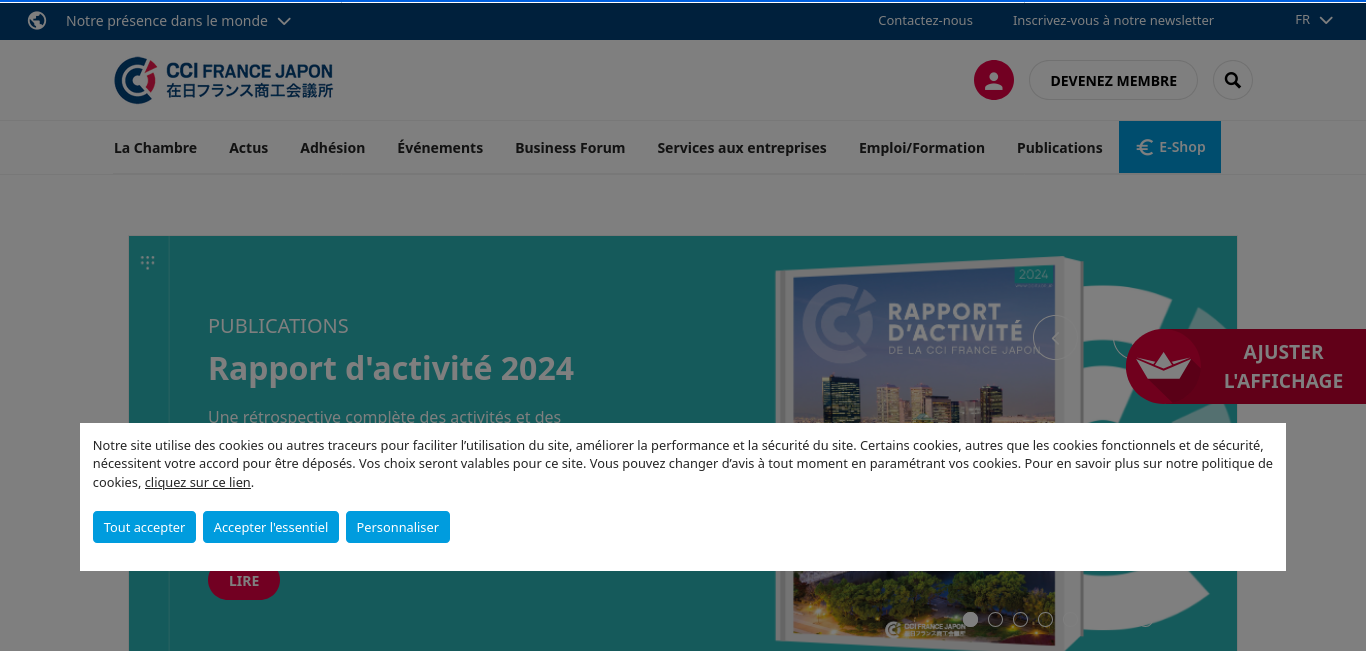The image size is (1366, 651).
Task: Click the 'LIRE' button on the slide
Action: coord(244,581)
